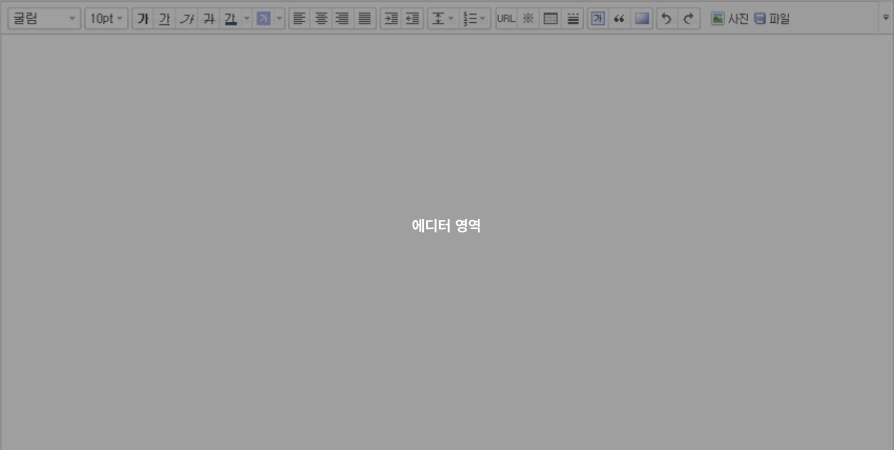Insert a URL hyperlink
This screenshot has height=450, width=894.
(x=506, y=18)
